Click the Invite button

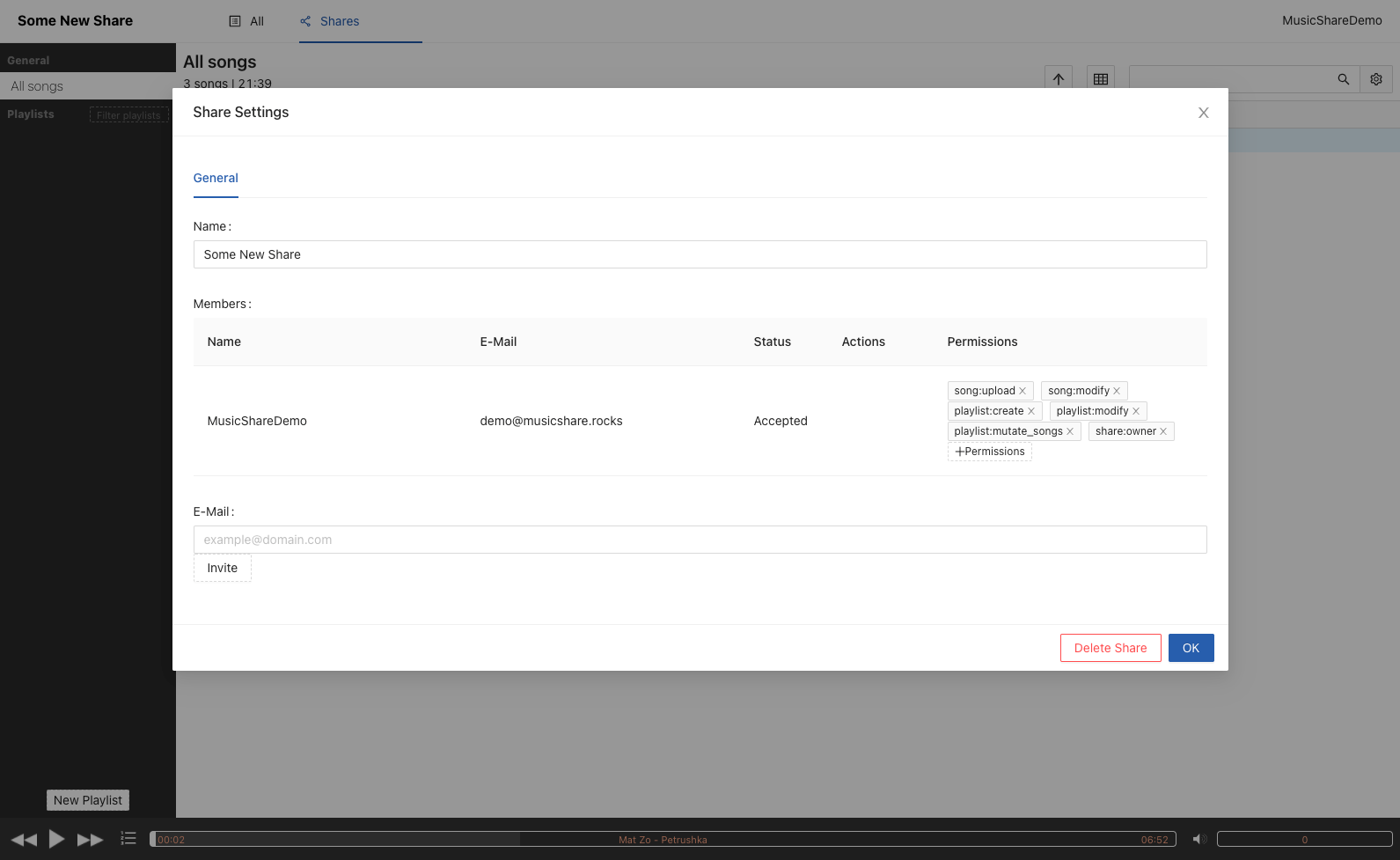coord(223,568)
